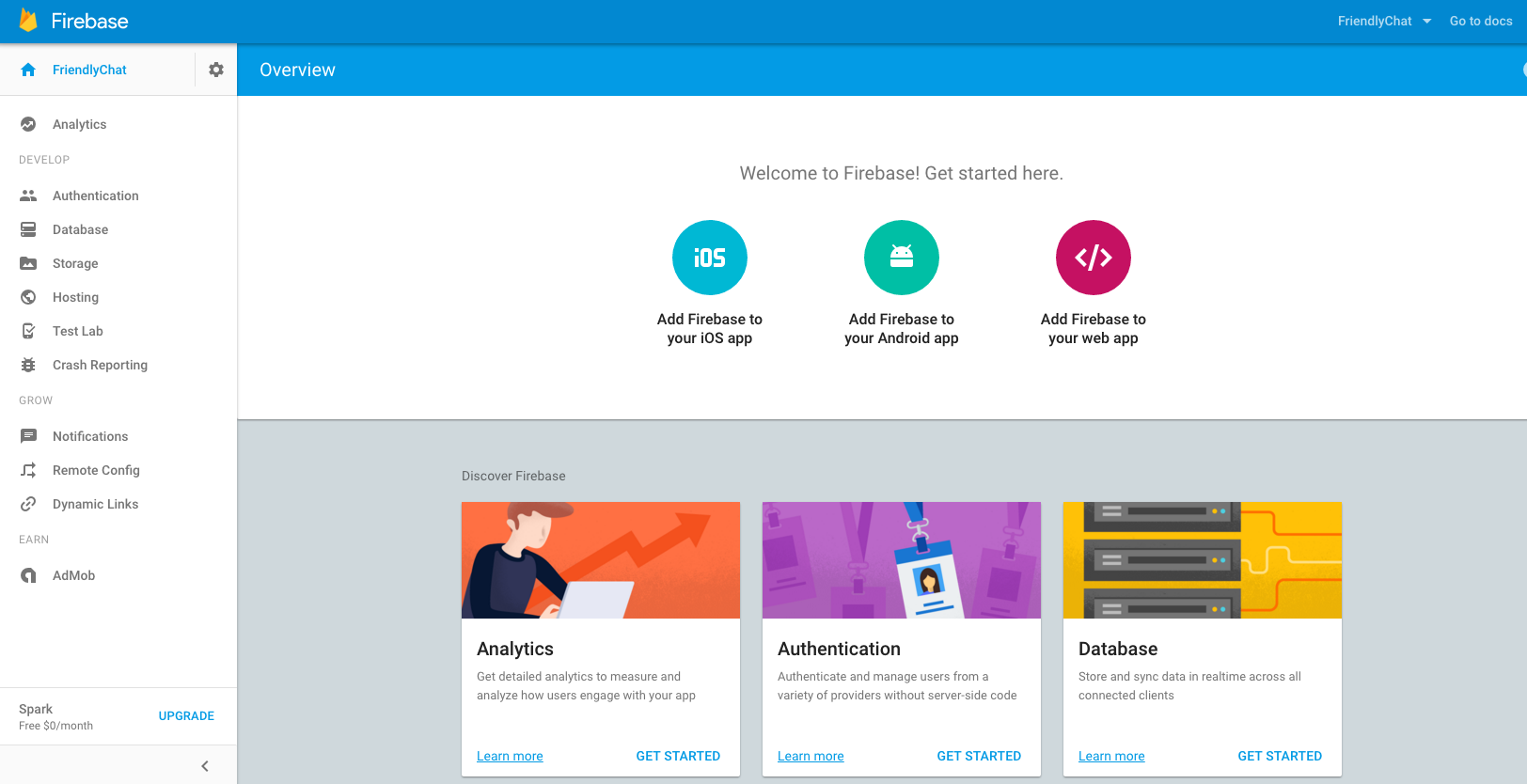Follow Learn more link under Database
The image size is (1527, 784).
pos(1111,756)
